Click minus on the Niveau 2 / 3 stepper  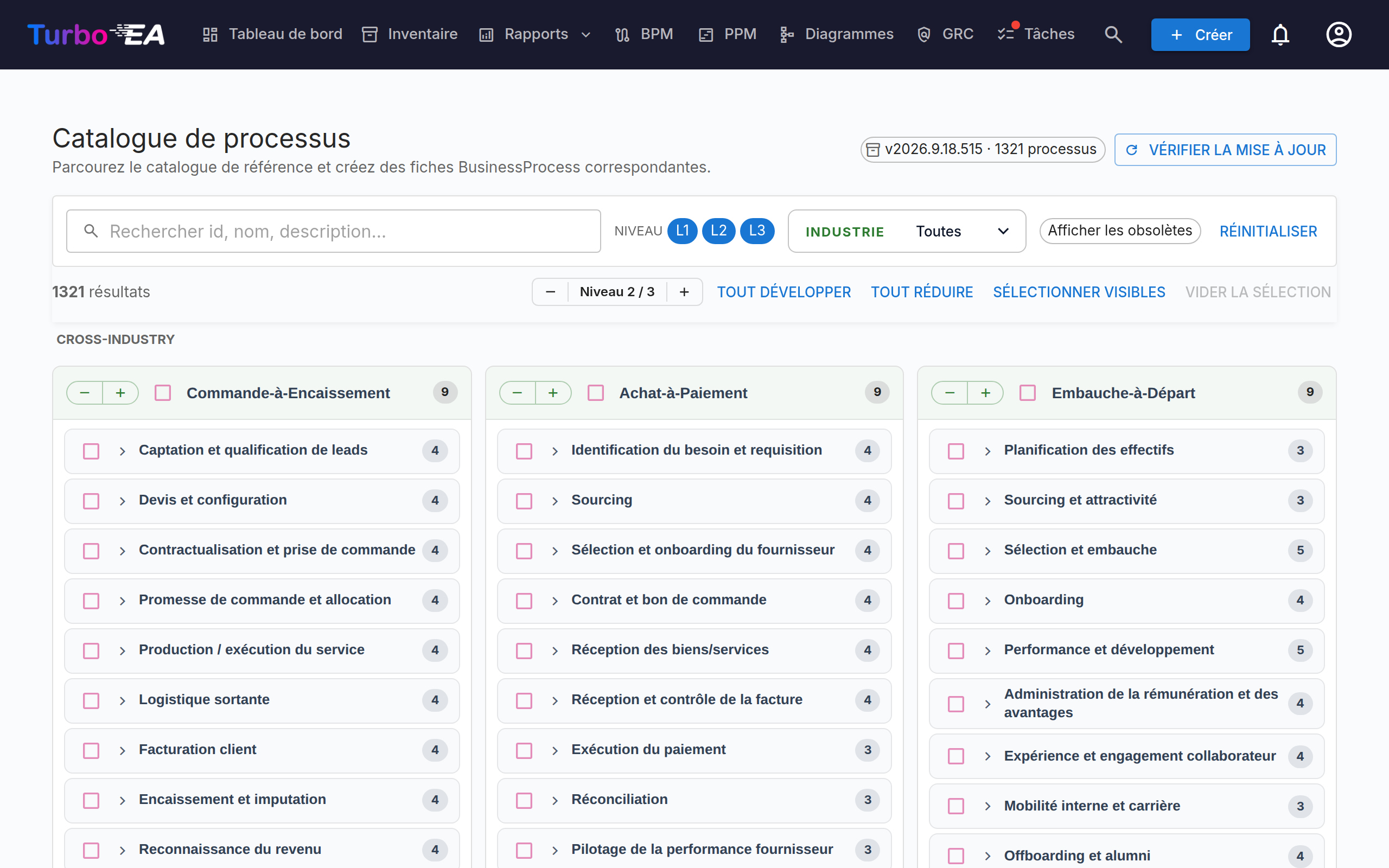tap(550, 292)
